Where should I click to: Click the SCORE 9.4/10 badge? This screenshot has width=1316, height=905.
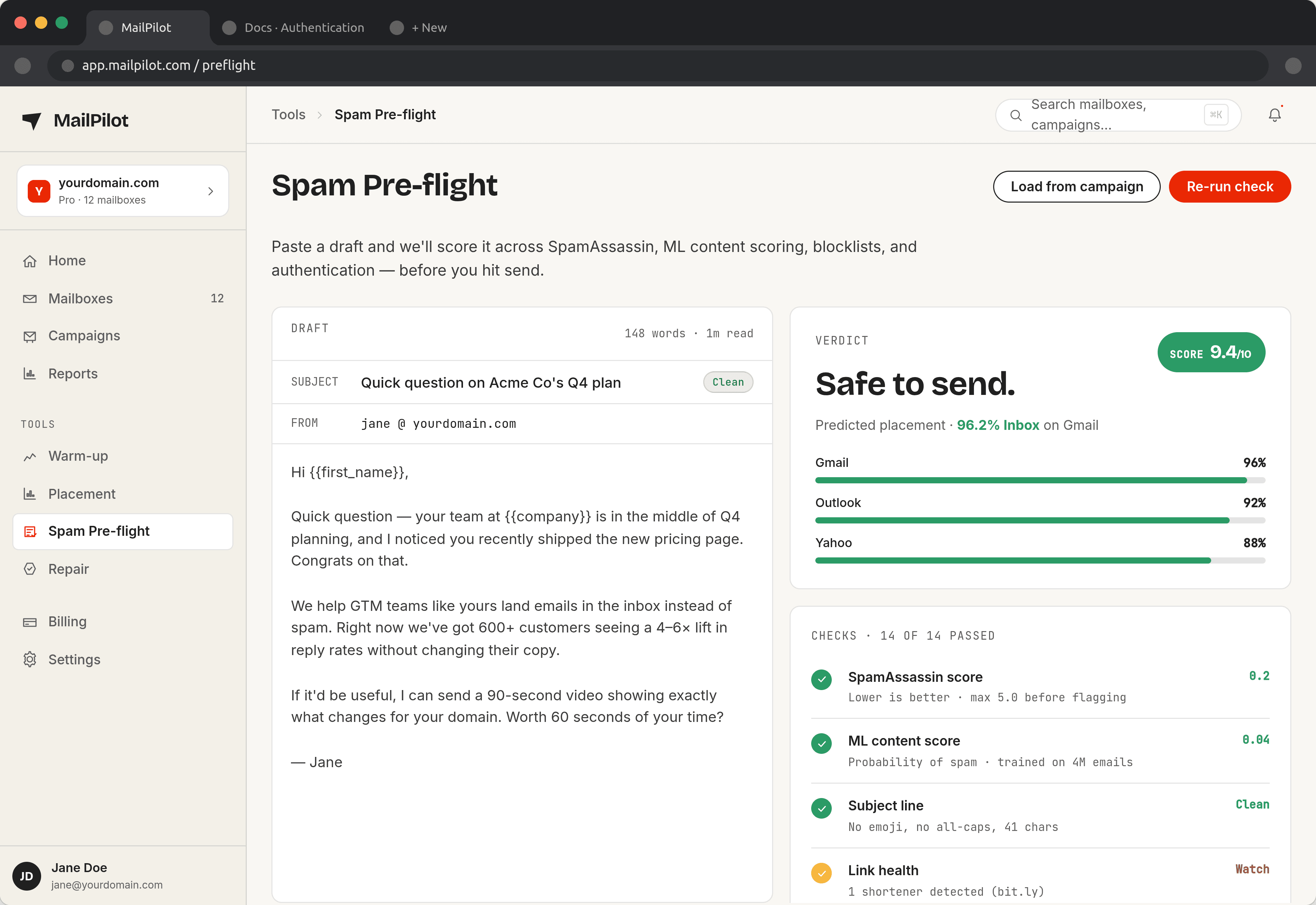(1211, 352)
